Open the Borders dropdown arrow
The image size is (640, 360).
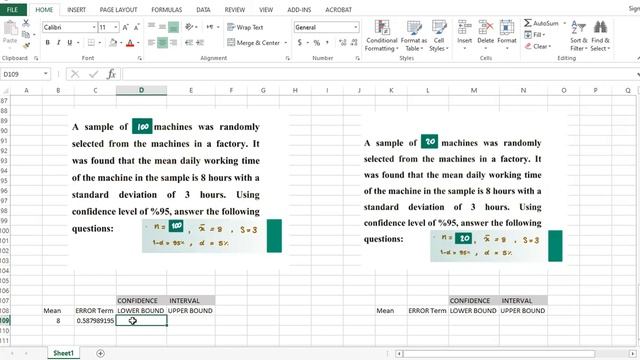point(100,42)
